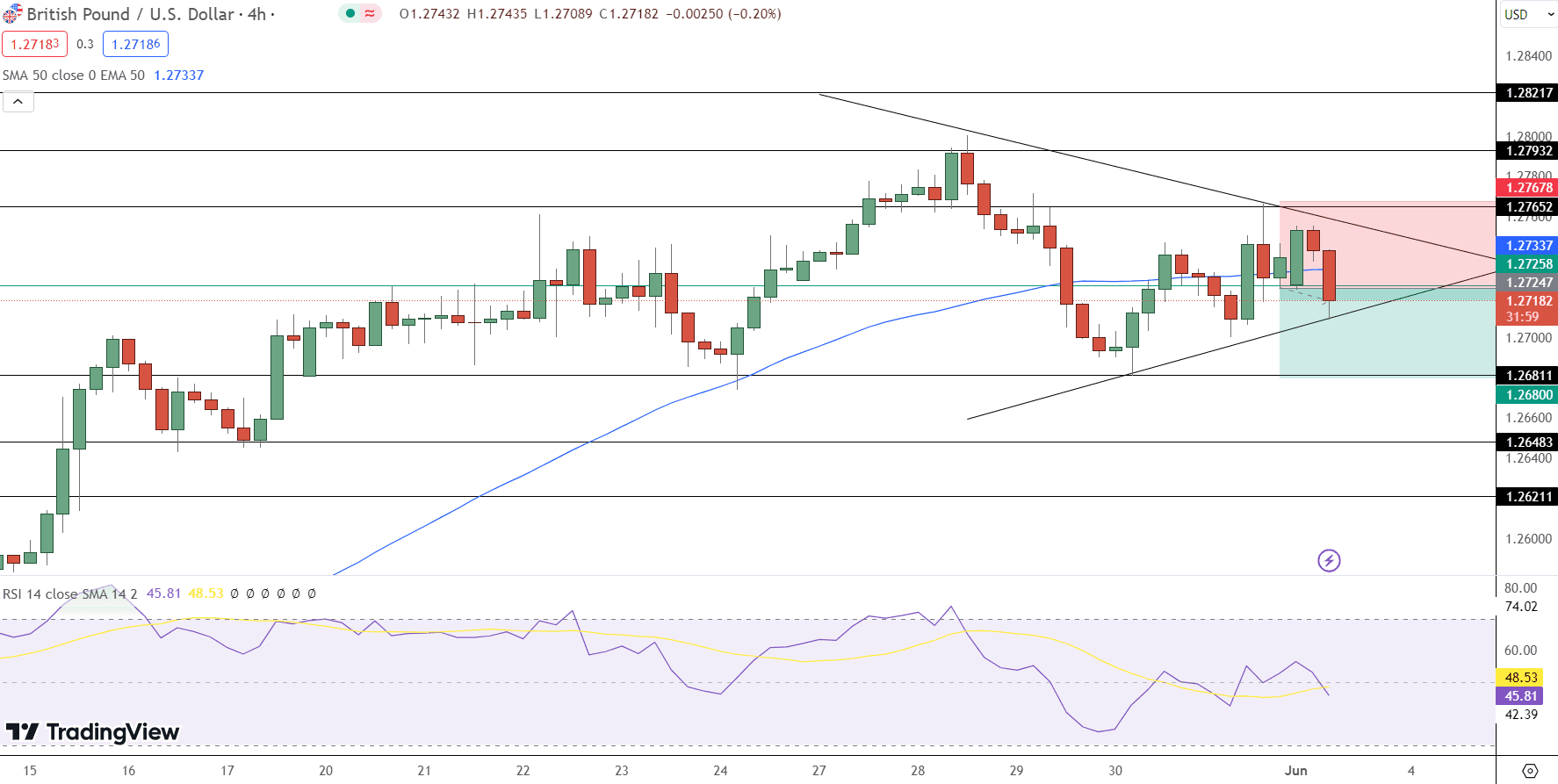Viewport: 1558px width, 784px height.
Task: Click the red sell price 1.27183 button
Action: click(x=35, y=44)
